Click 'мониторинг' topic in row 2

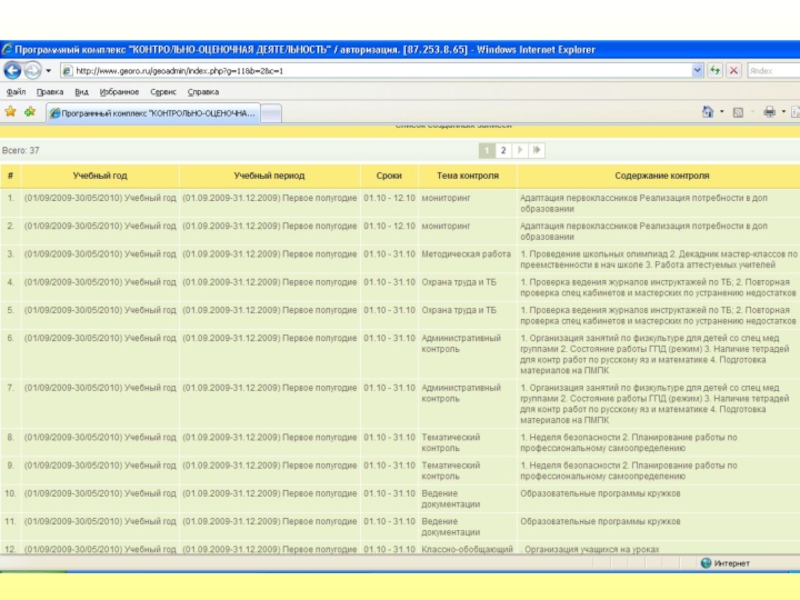point(446,226)
